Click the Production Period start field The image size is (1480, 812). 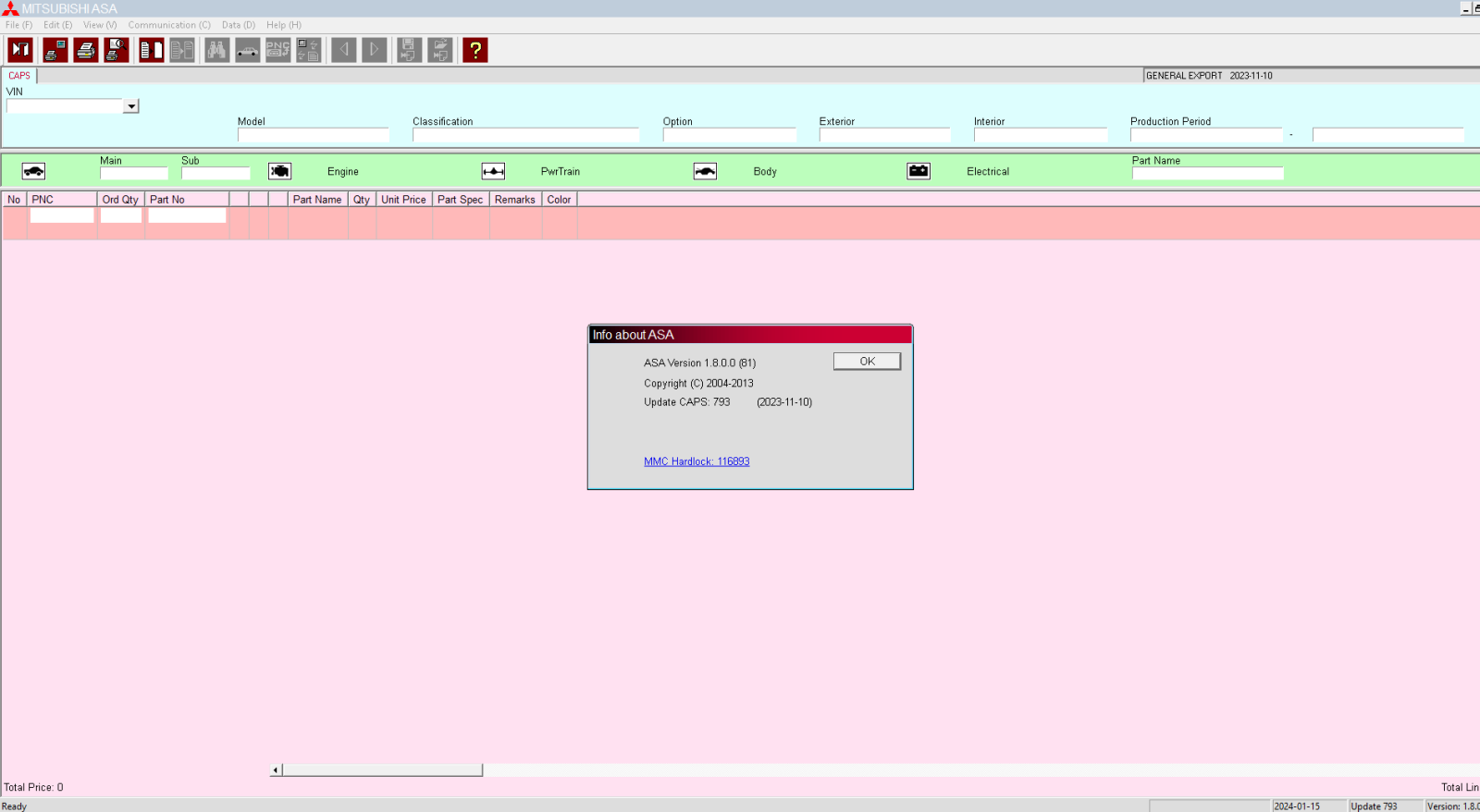click(x=1206, y=135)
